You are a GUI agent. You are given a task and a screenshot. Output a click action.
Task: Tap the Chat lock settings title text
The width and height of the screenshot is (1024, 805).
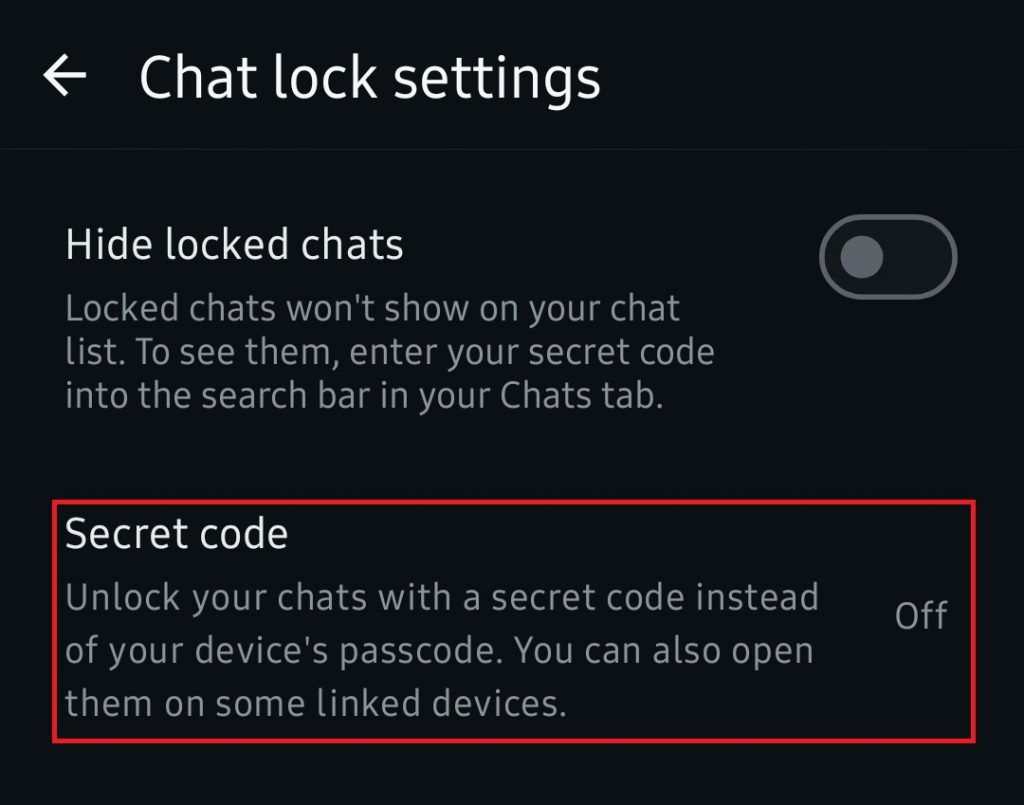372,76
